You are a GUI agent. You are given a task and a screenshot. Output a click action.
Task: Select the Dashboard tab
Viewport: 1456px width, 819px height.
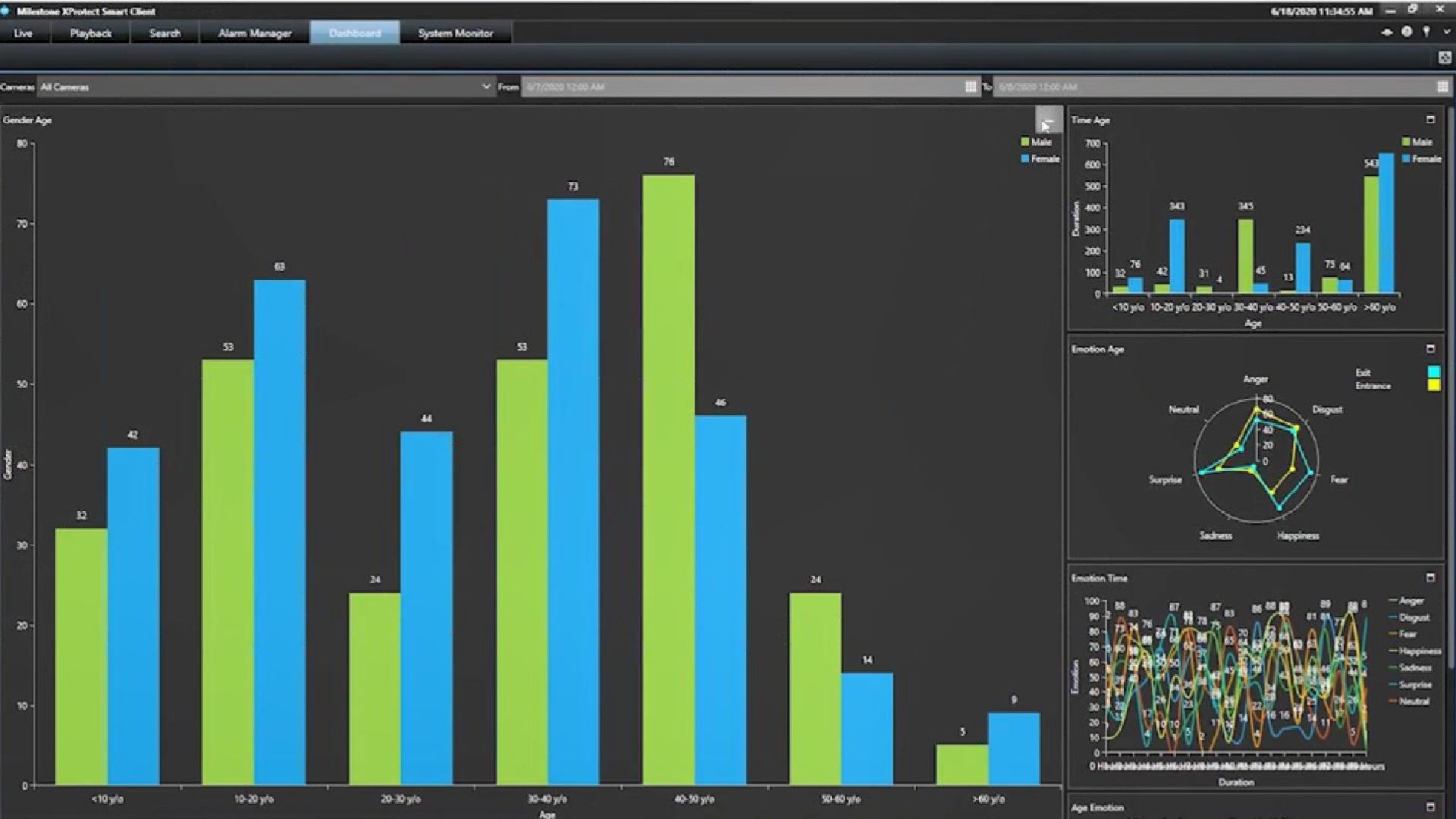click(355, 33)
